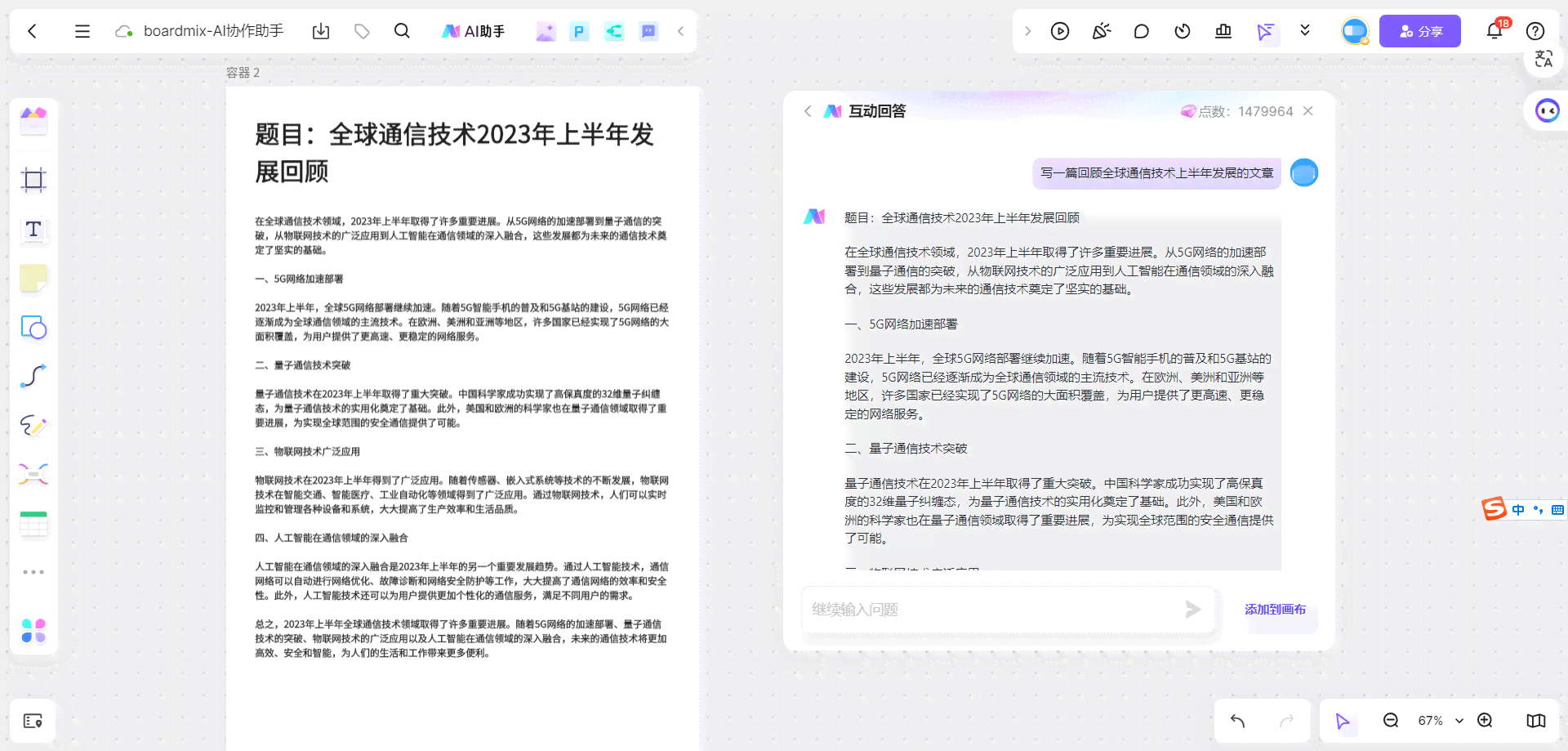Image resolution: width=1568 pixels, height=751 pixels.
Task: Open the comment bubble tool
Action: [x=1142, y=31]
